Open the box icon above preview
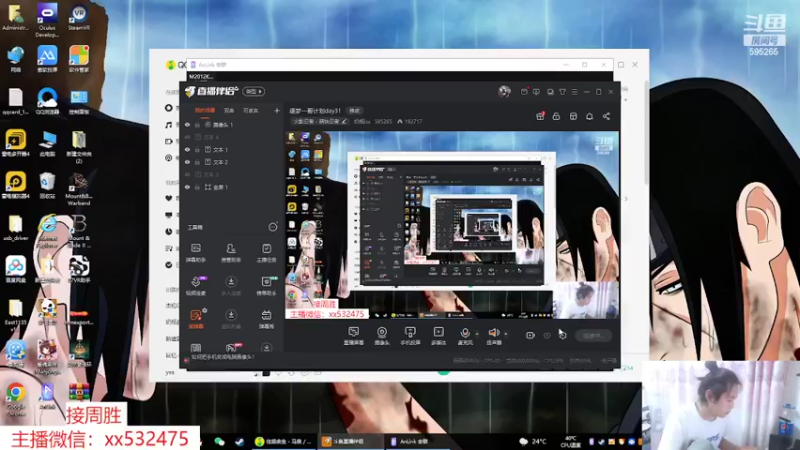Screen dimensions: 800x450 (x=573, y=116)
